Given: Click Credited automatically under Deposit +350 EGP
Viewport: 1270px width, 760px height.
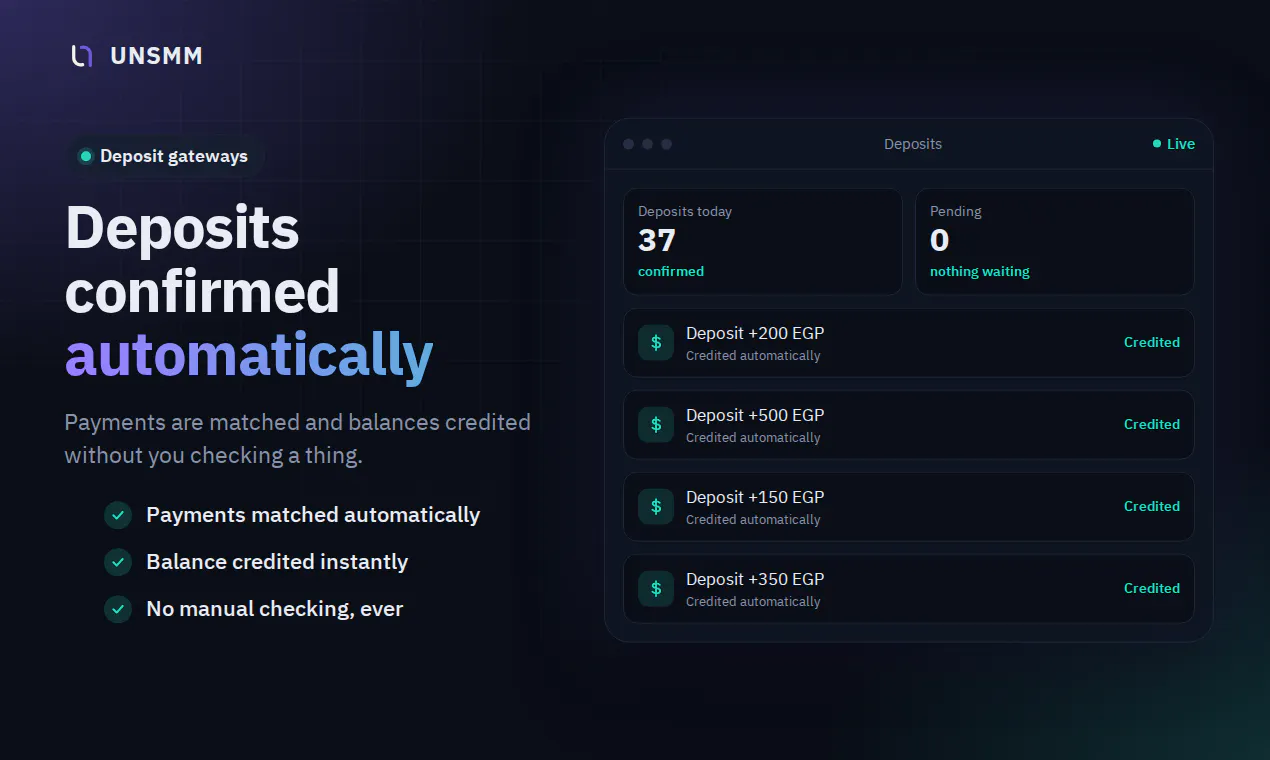Looking at the screenshot, I should tap(753, 602).
